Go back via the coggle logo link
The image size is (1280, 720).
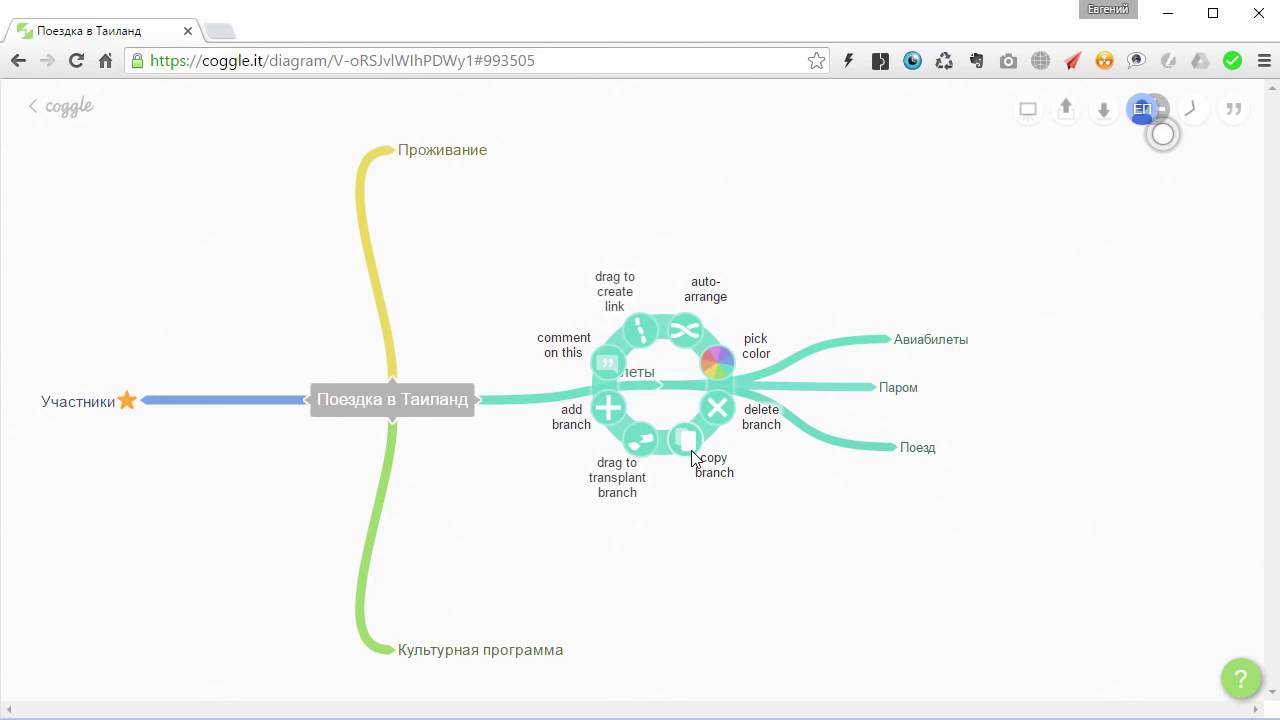61,106
